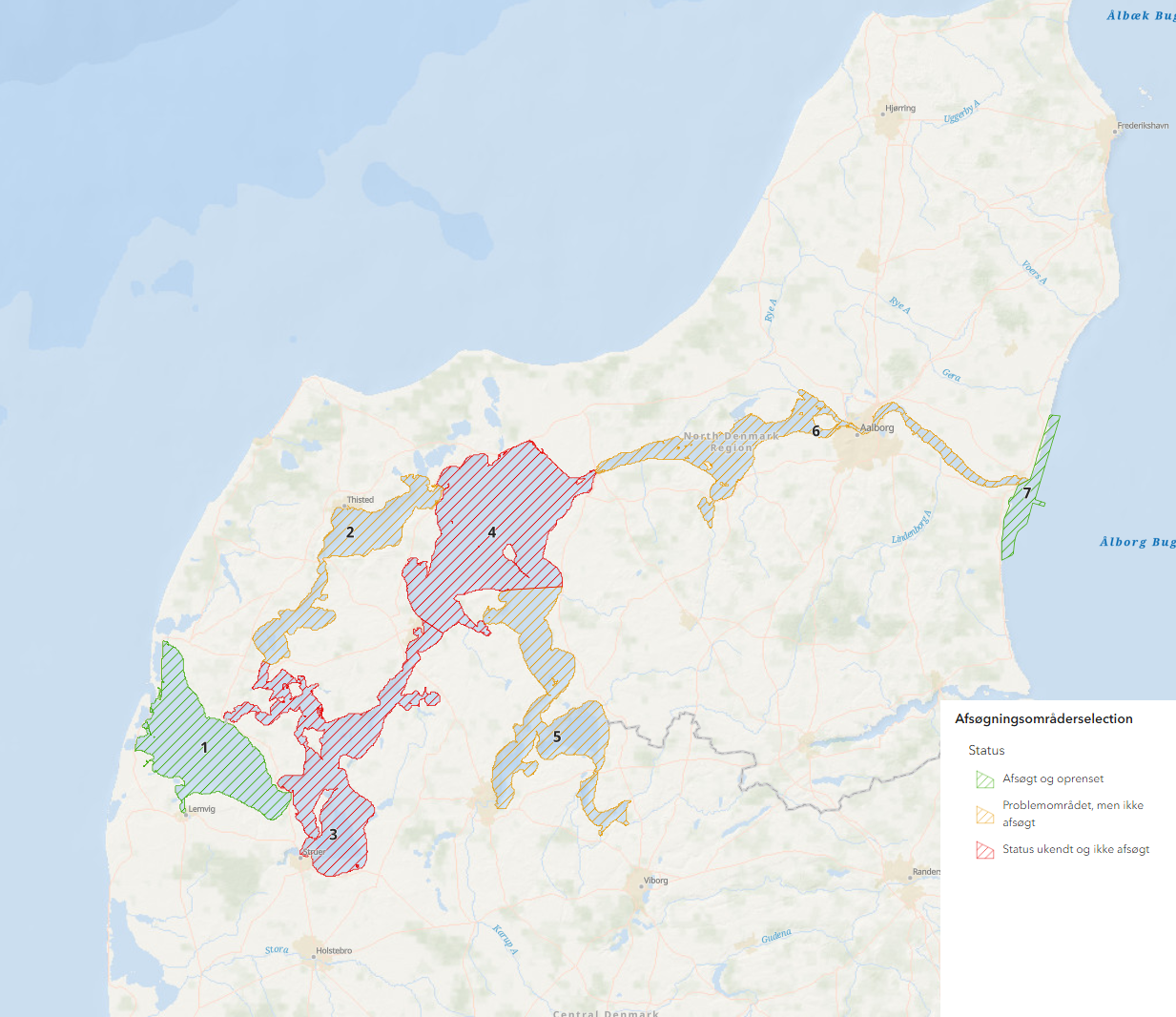Select orange area number 6 west of Aalborg
Viewport: 1176px width, 1017px height.
click(x=815, y=431)
